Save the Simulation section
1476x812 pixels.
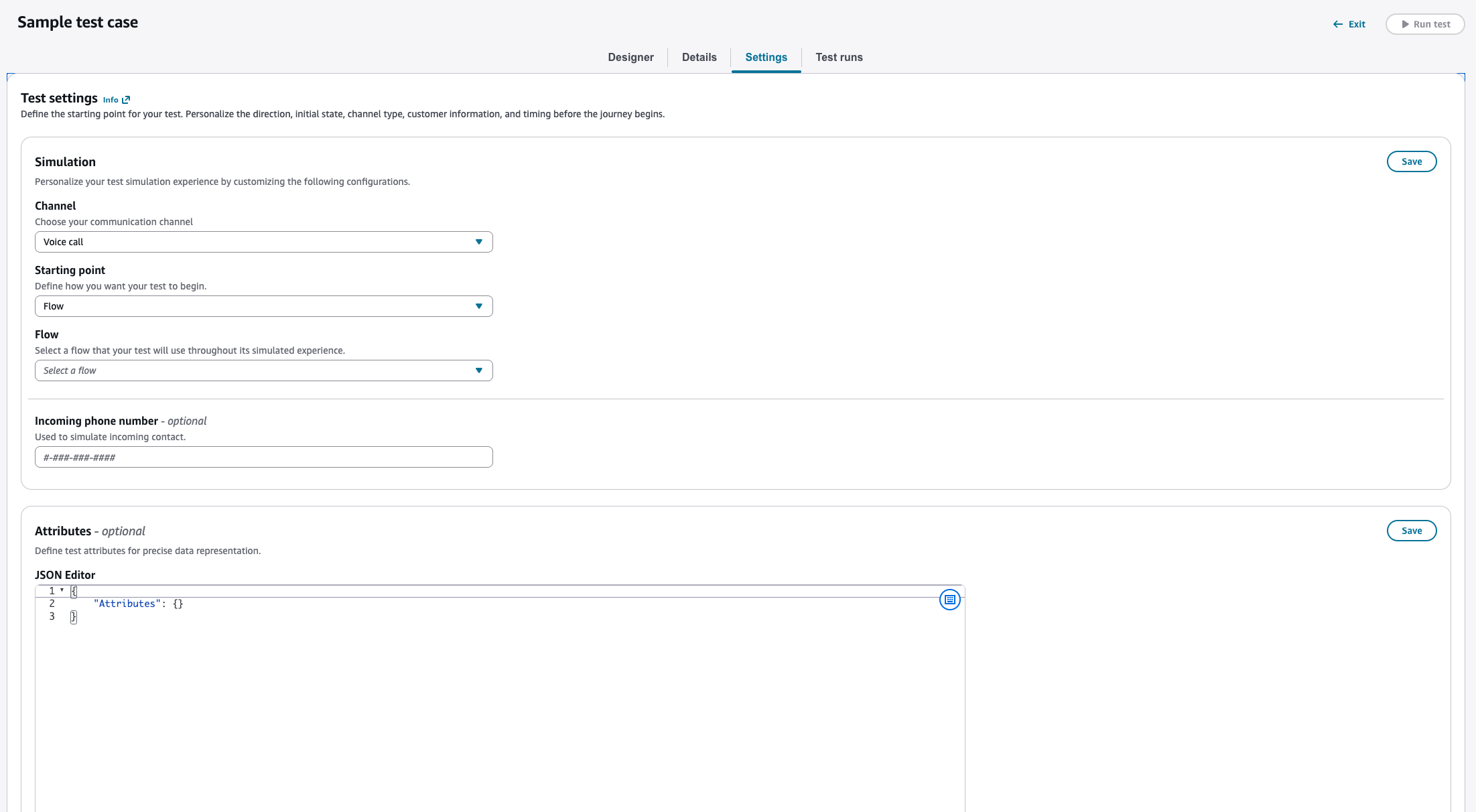tap(1411, 161)
